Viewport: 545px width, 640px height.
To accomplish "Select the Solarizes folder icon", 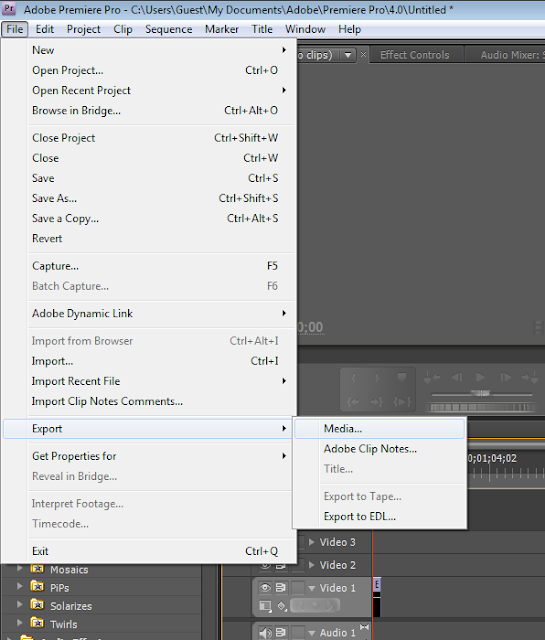I will point(37,604).
